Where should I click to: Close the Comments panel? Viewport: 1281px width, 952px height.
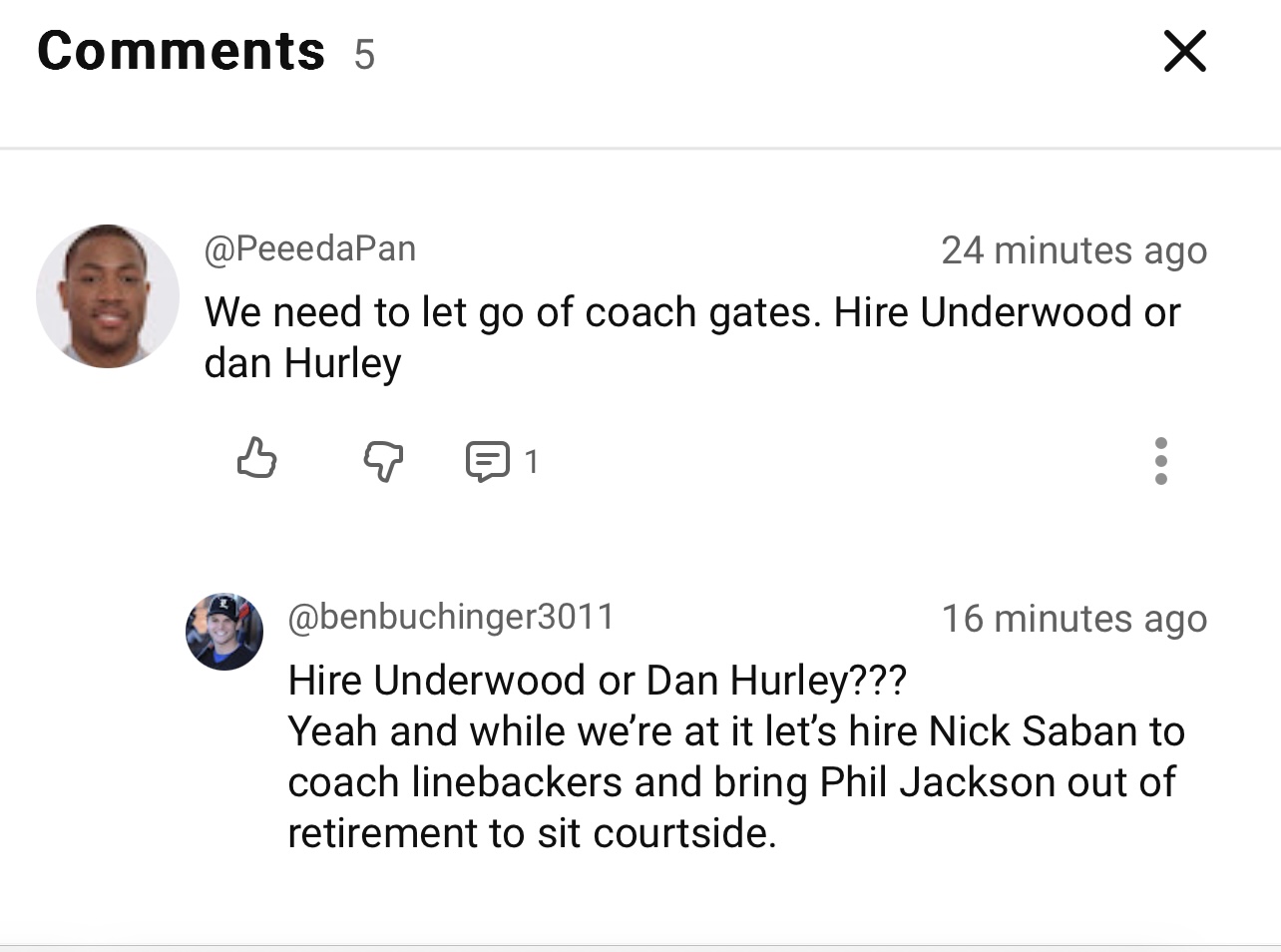point(1184,51)
